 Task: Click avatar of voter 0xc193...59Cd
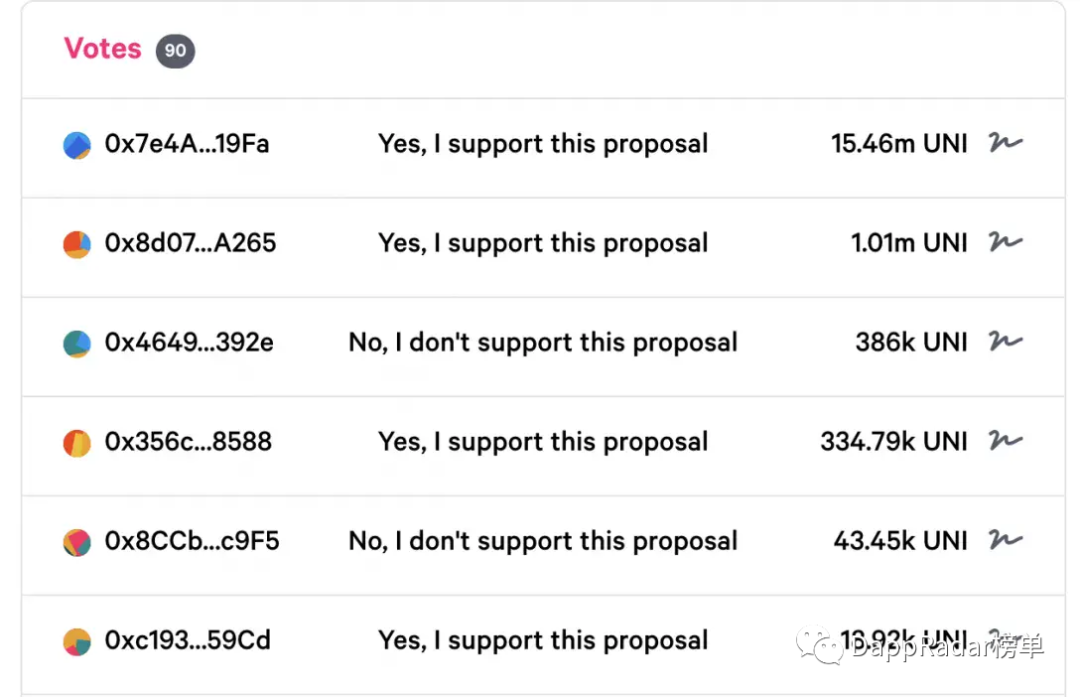pos(77,642)
